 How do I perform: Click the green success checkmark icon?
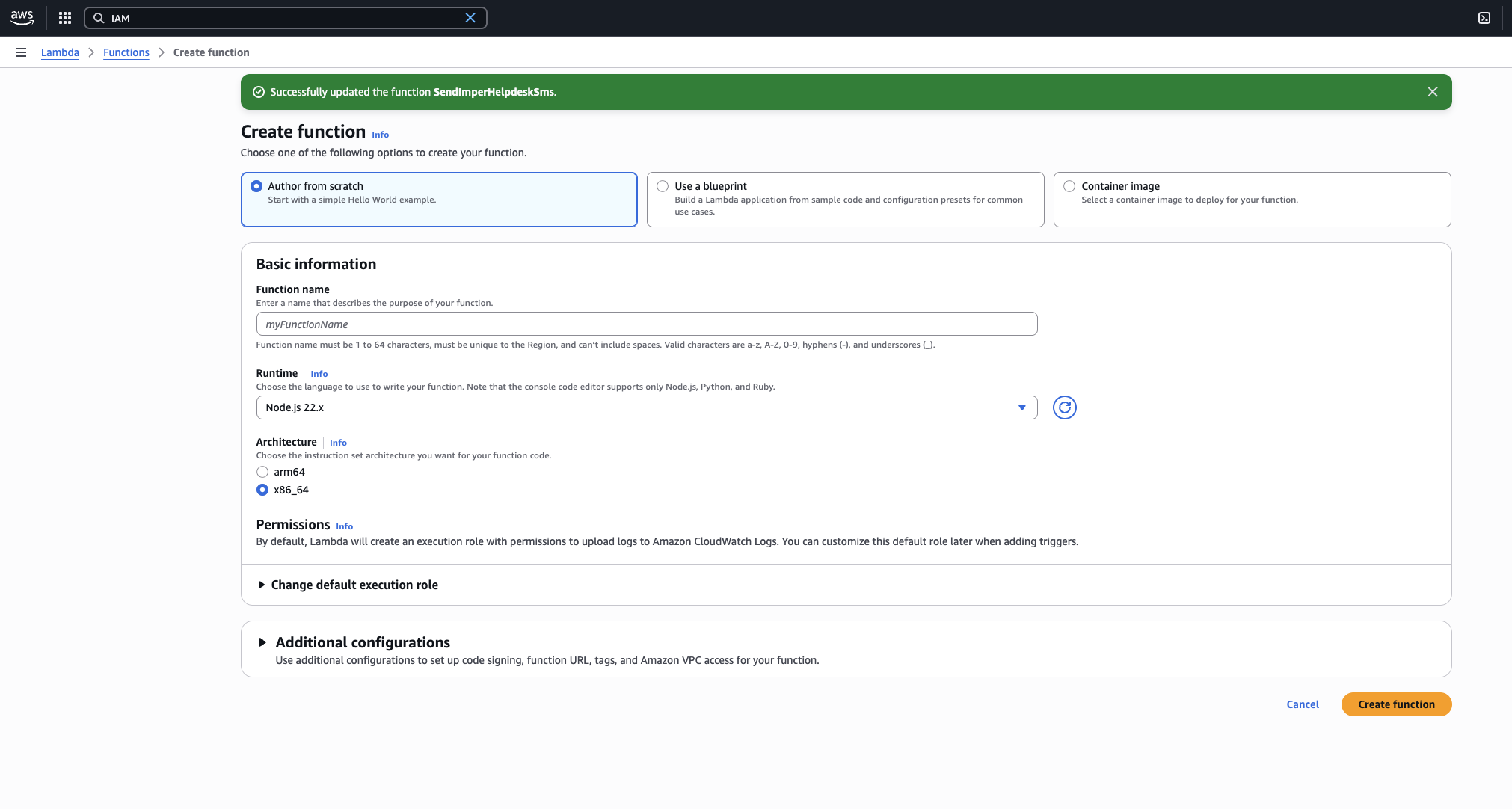259,92
